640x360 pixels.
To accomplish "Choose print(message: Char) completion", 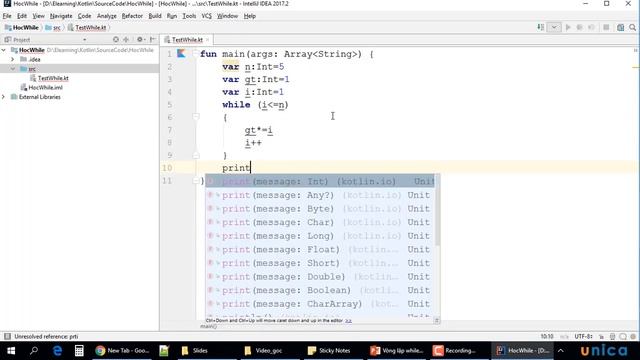I will tap(320, 222).
